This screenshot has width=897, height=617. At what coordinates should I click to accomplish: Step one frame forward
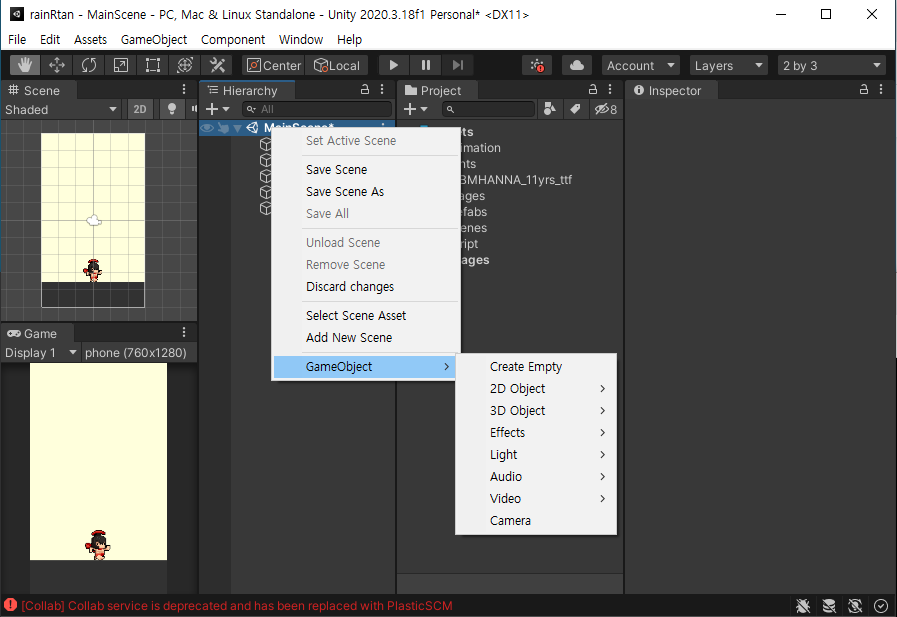[x=458, y=65]
